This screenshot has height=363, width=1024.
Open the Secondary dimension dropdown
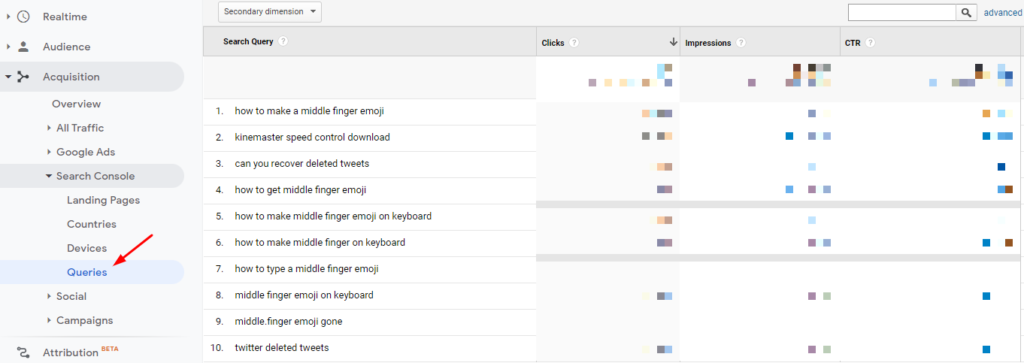coord(270,12)
